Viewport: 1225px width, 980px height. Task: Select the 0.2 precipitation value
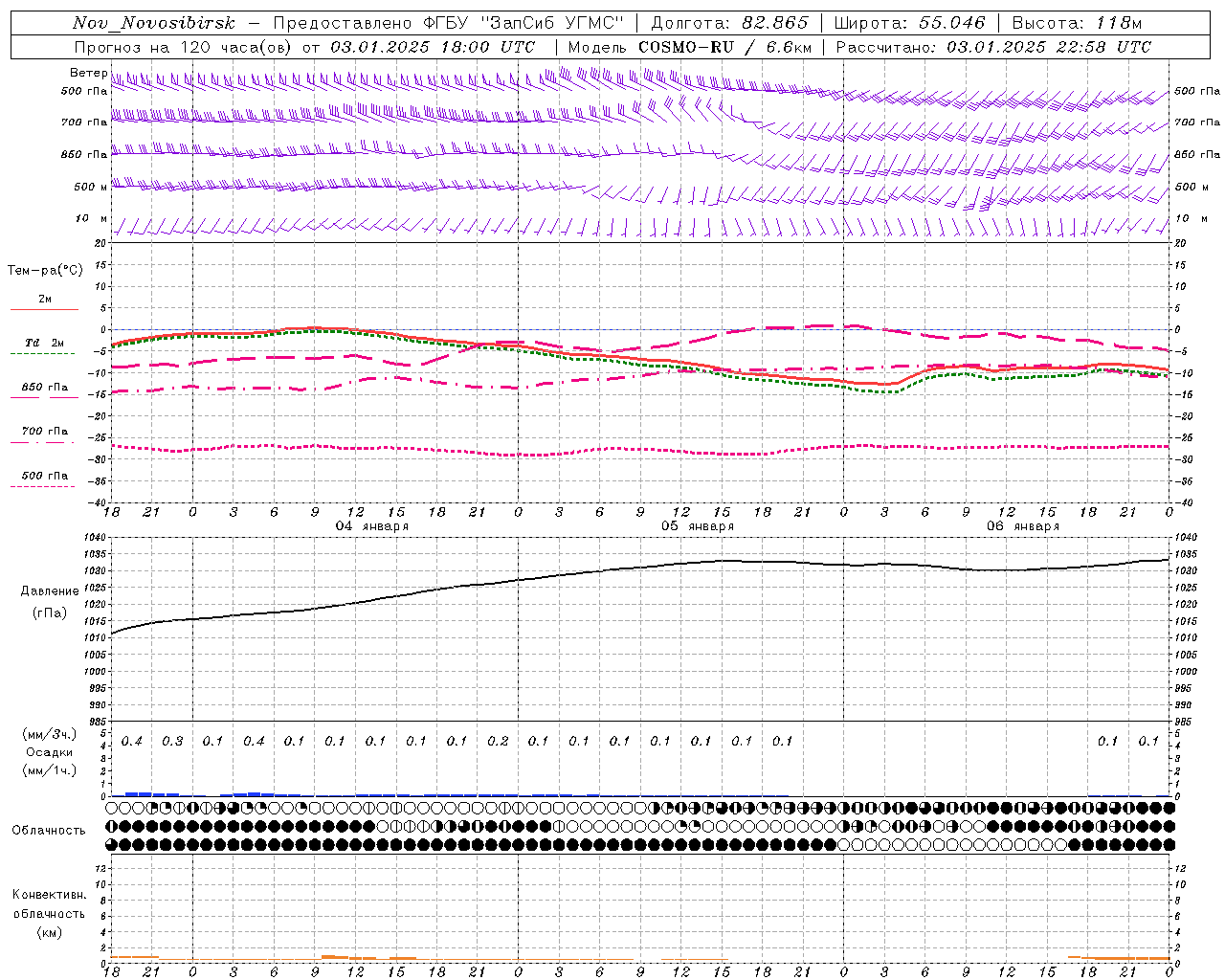pyautogui.click(x=498, y=742)
